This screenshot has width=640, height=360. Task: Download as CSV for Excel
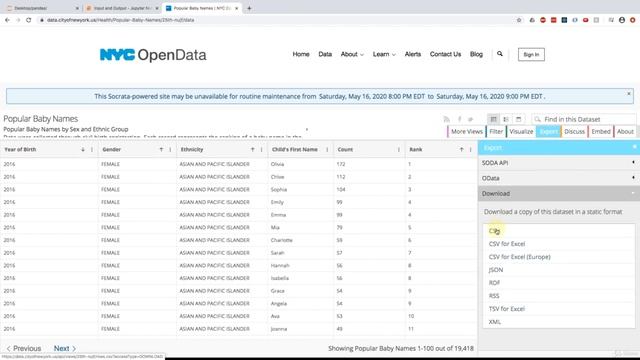tap(507, 244)
